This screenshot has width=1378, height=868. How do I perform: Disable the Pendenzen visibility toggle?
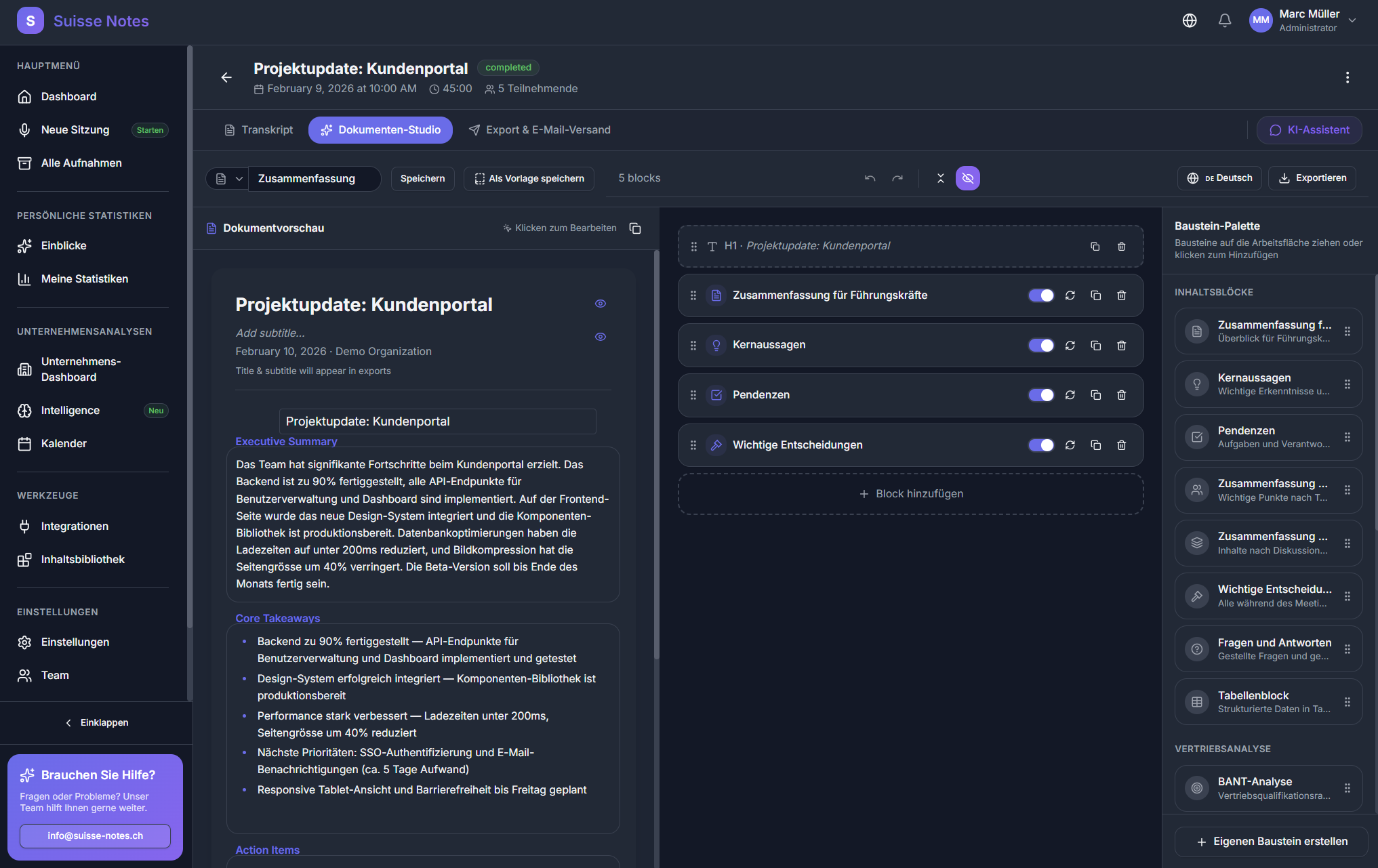pos(1040,395)
